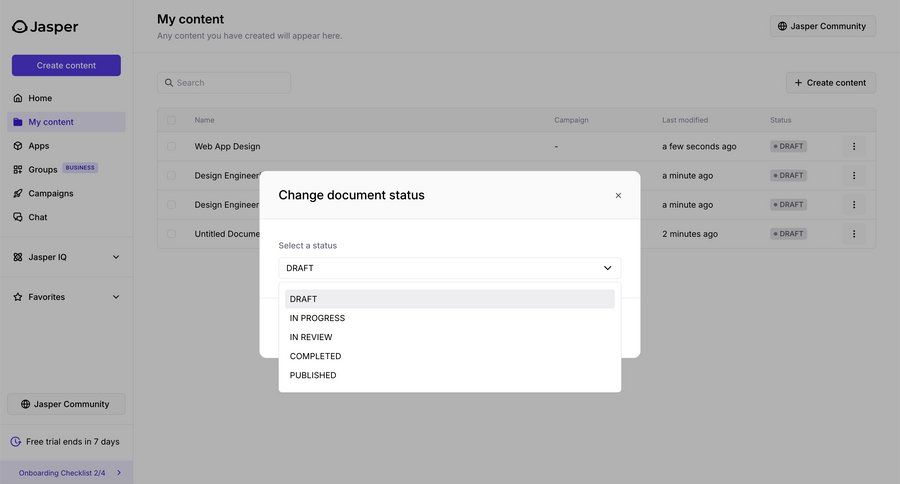Click the Jasper IQ icon
Viewport: 900px width, 484px height.
click(x=18, y=257)
